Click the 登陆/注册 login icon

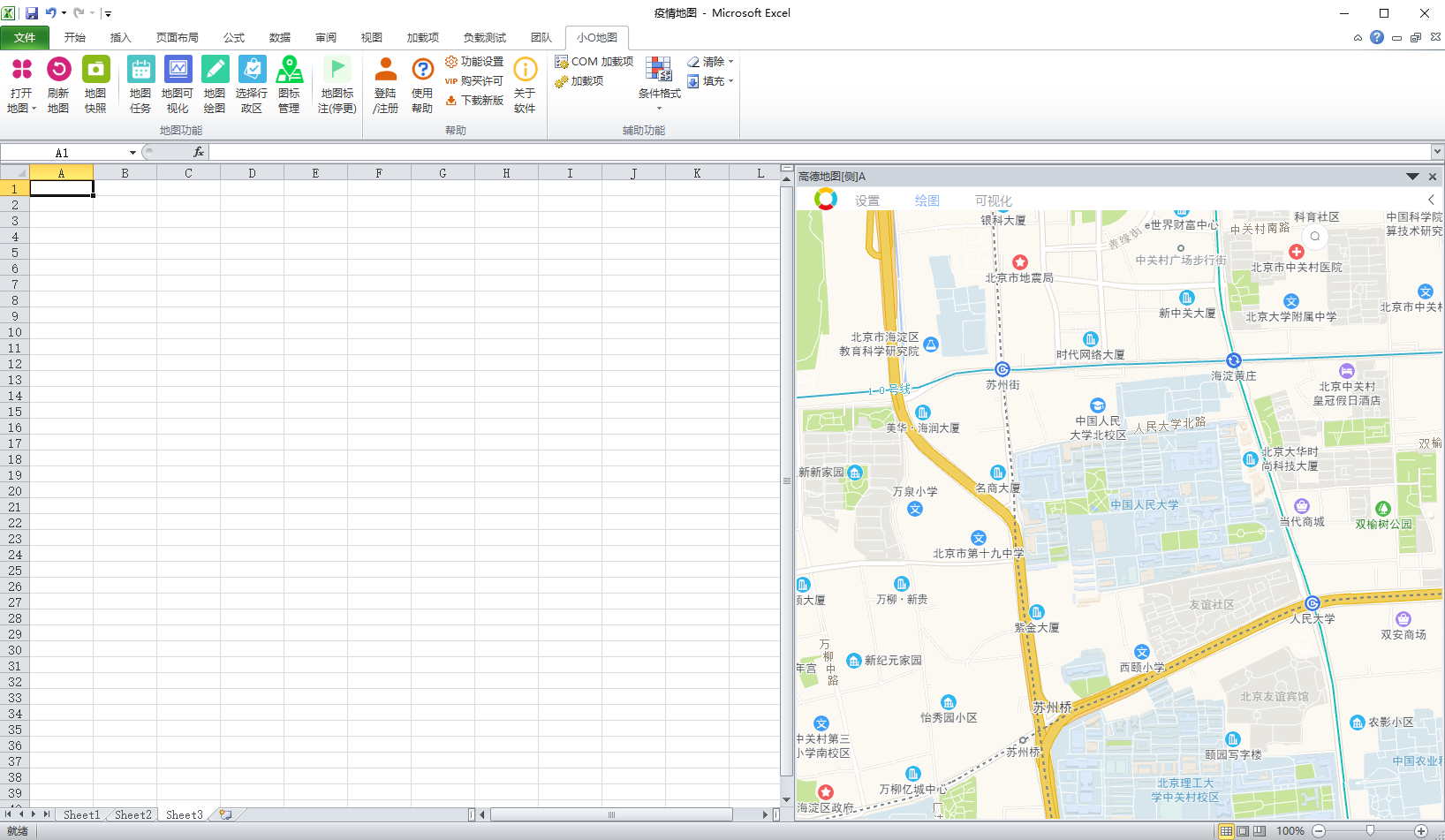[x=385, y=70]
